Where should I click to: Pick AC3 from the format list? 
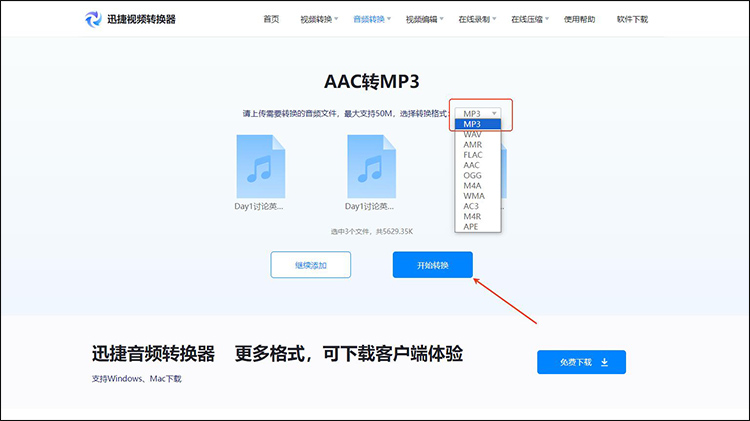click(478, 206)
